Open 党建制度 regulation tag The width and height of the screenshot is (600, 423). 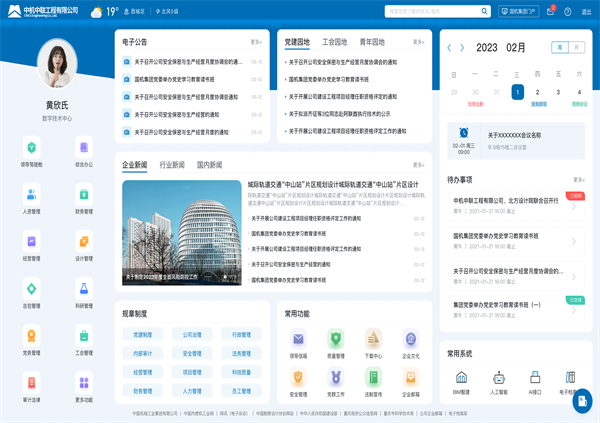click(143, 335)
